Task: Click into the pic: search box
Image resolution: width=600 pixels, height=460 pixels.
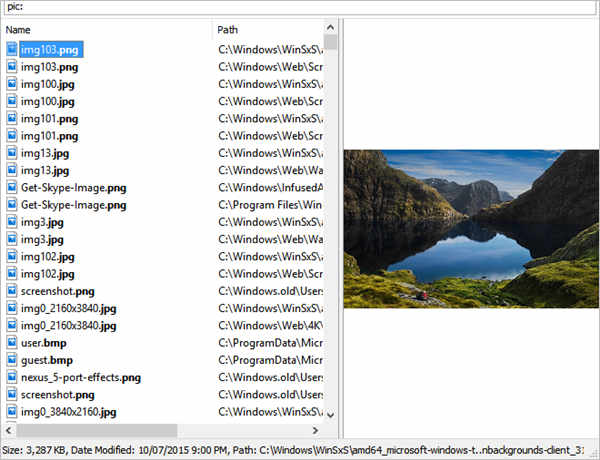Action: tap(300, 7)
